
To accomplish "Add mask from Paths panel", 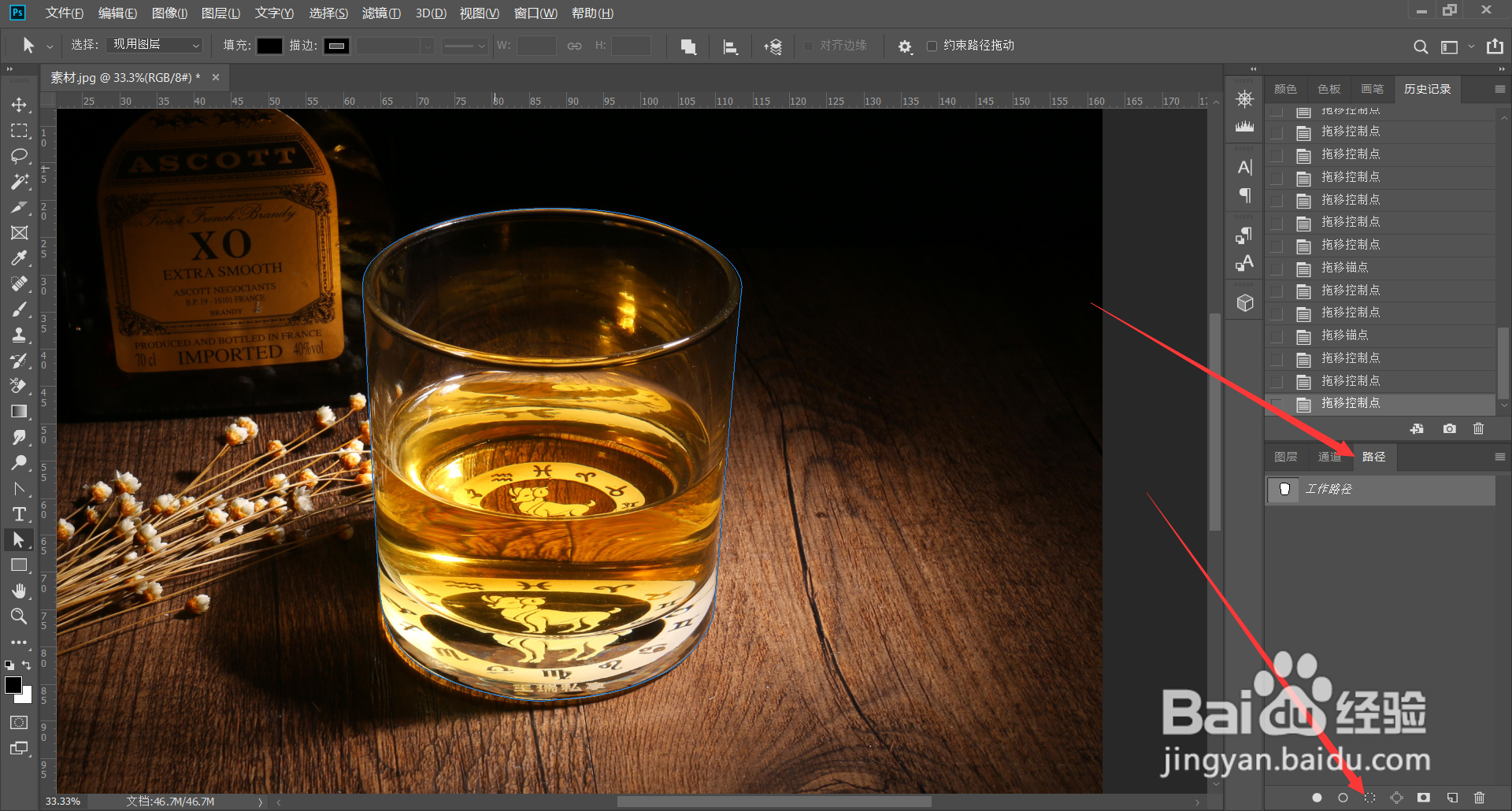I will click(1424, 798).
